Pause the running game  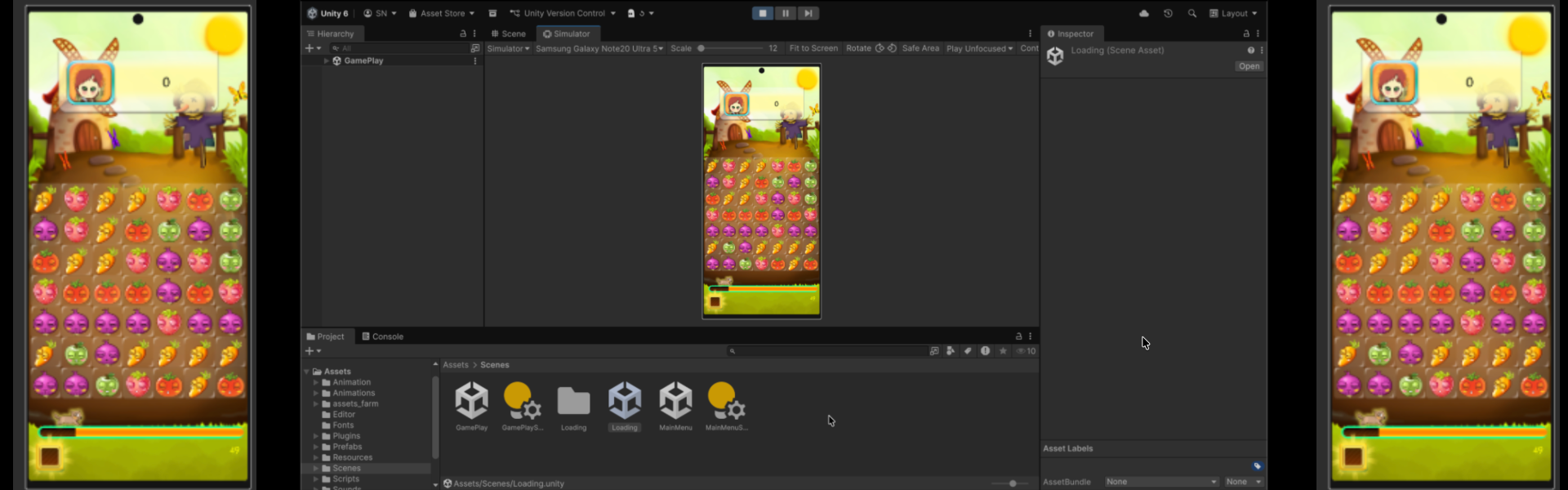pyautogui.click(x=785, y=13)
